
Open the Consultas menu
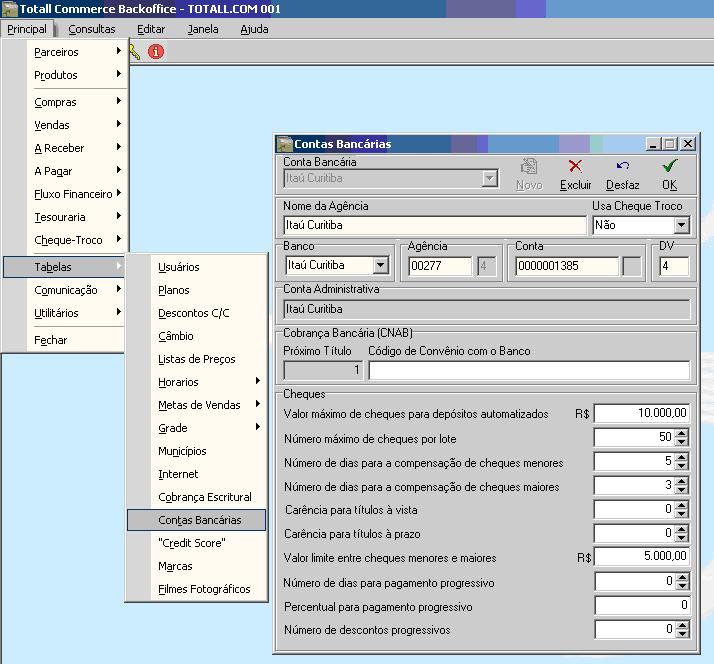(92, 29)
